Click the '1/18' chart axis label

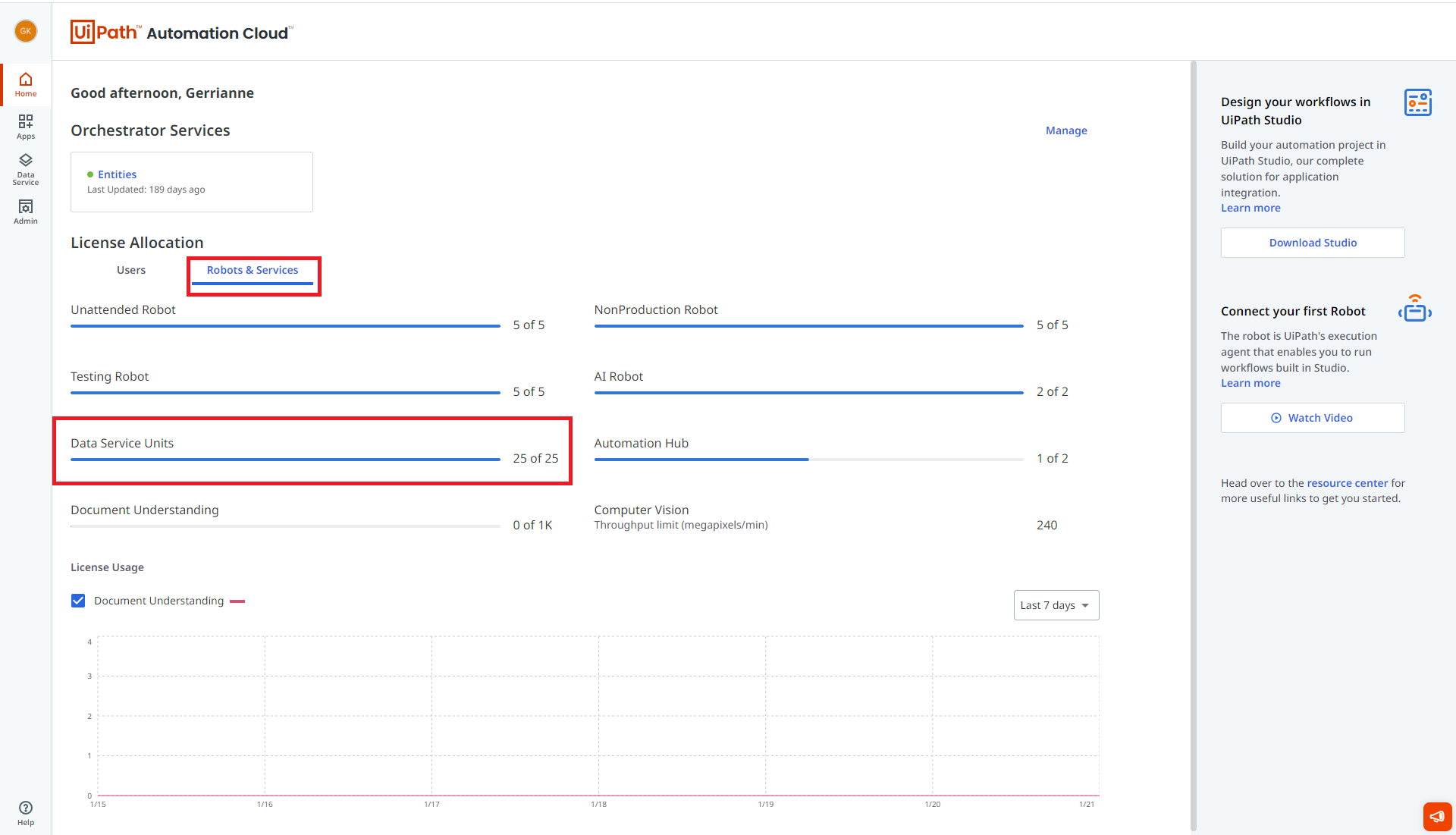pyautogui.click(x=598, y=804)
